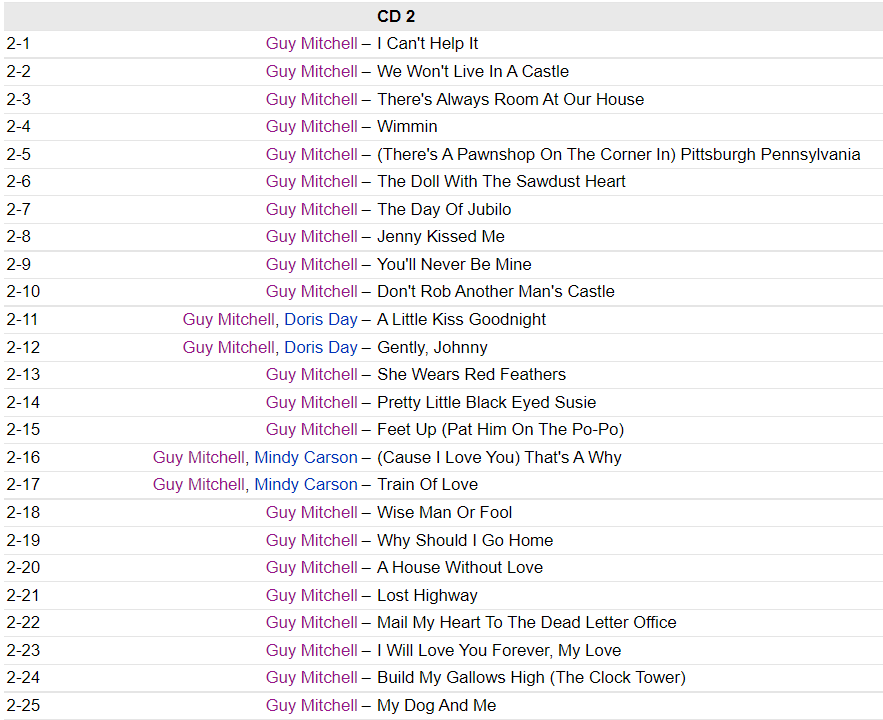Select the Dead Letter Office track title
This screenshot has height=720, width=883.
pos(527,623)
